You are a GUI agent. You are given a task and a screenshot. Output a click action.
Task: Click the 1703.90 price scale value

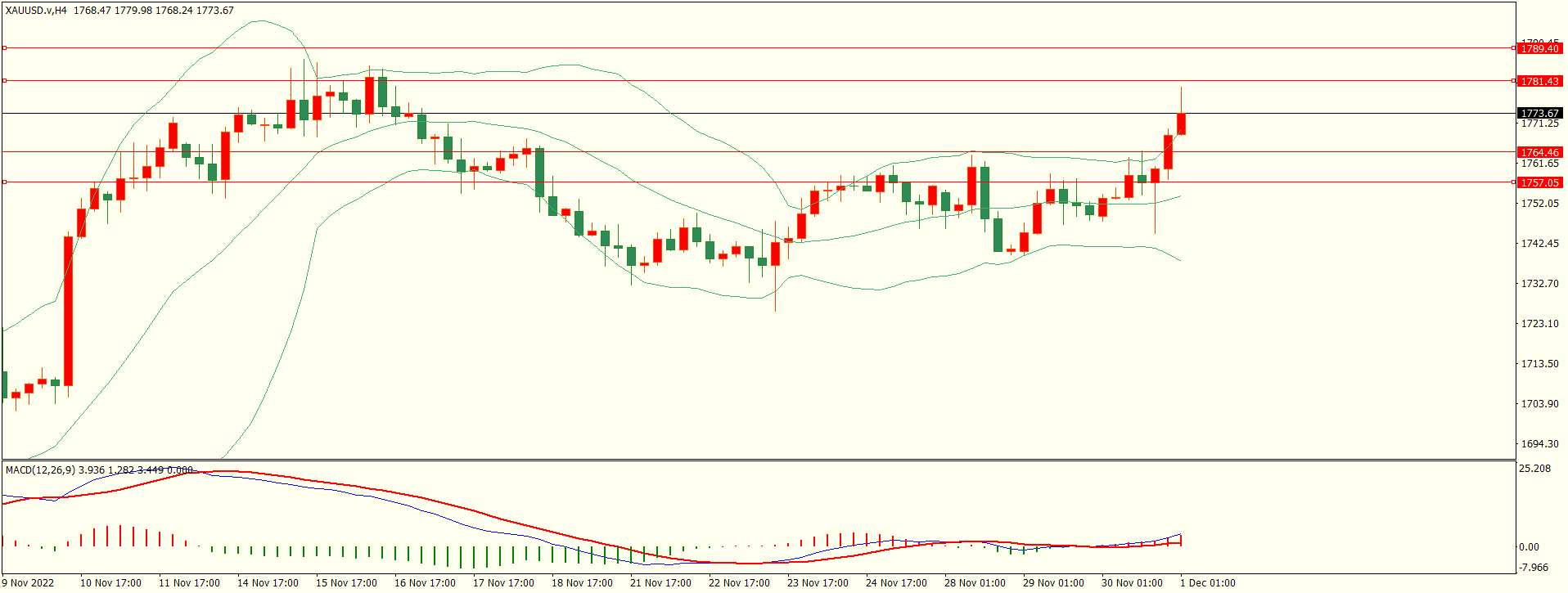(x=1539, y=404)
